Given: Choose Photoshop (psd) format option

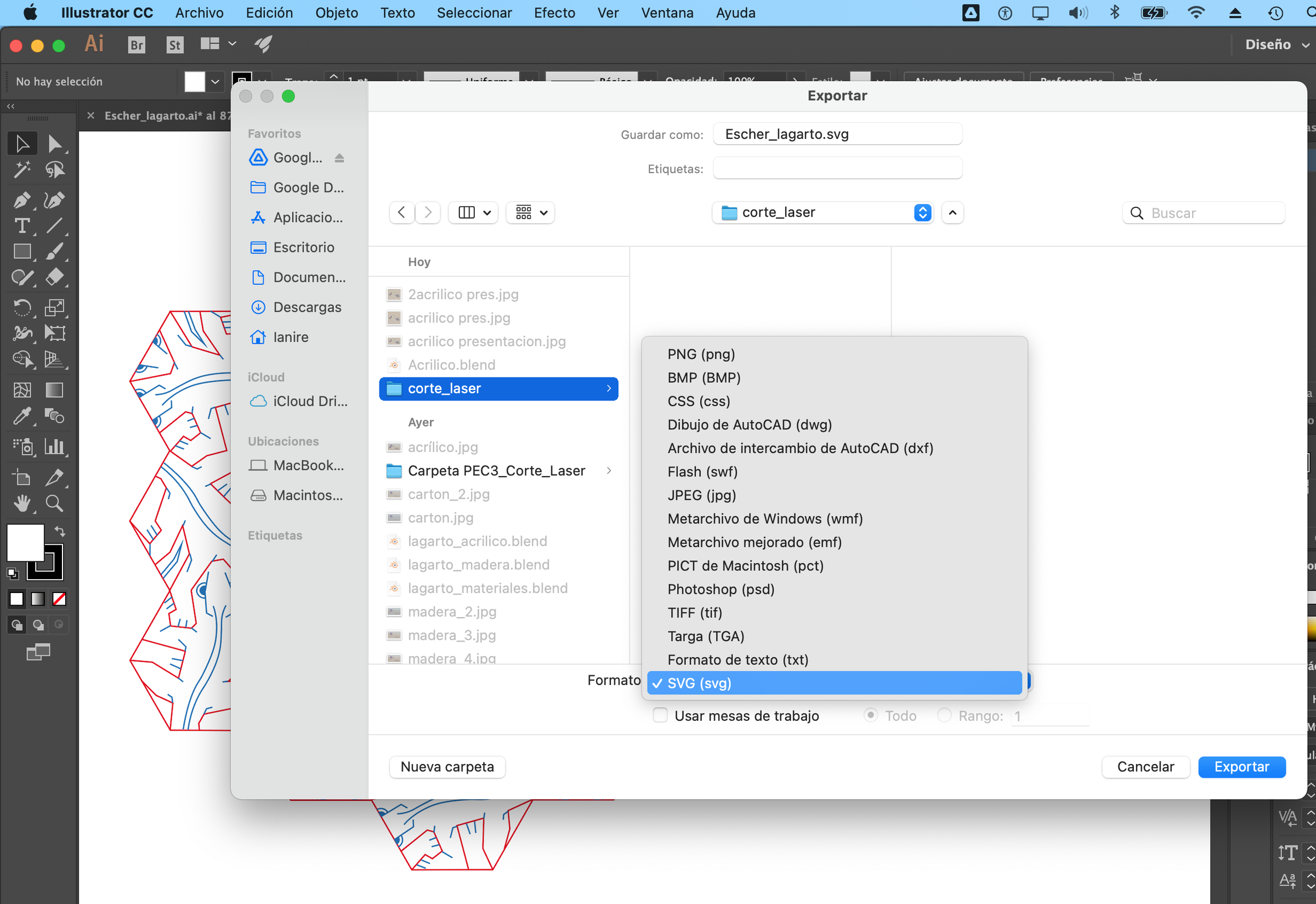Looking at the screenshot, I should click(835, 589).
